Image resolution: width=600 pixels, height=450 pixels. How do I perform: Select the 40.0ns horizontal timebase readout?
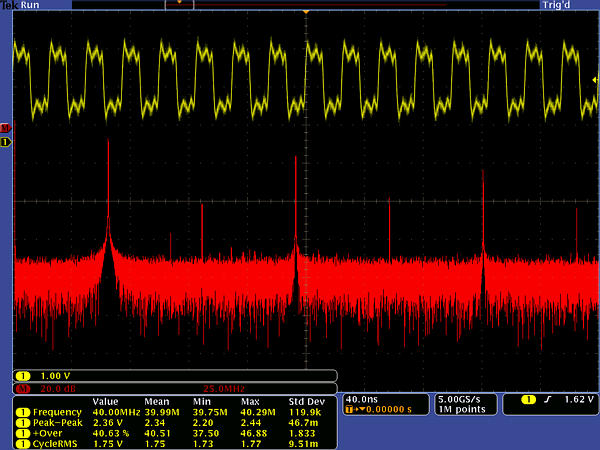[x=362, y=398]
